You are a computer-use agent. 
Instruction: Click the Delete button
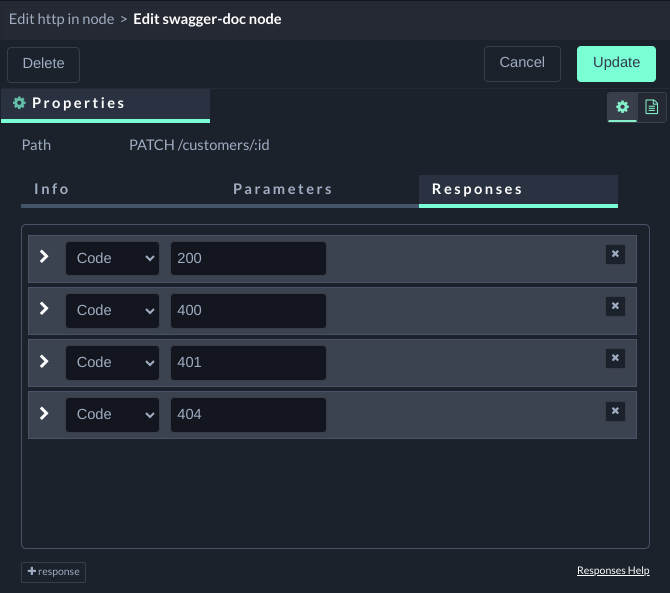pos(43,64)
